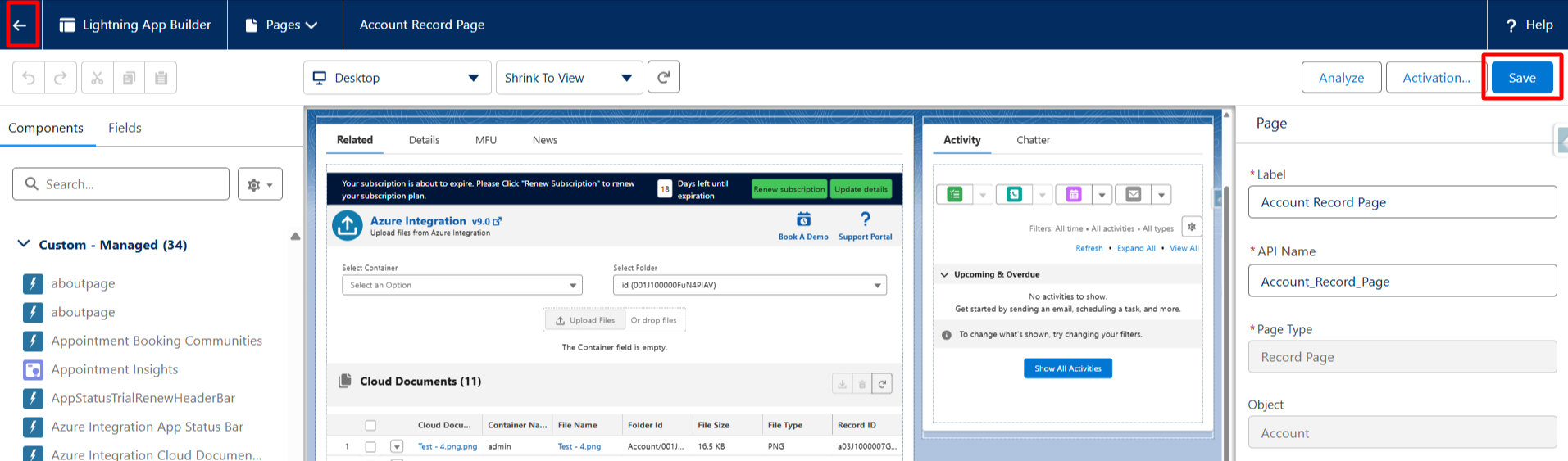
Task: Click the Redo toolbar icon
Action: [61, 78]
